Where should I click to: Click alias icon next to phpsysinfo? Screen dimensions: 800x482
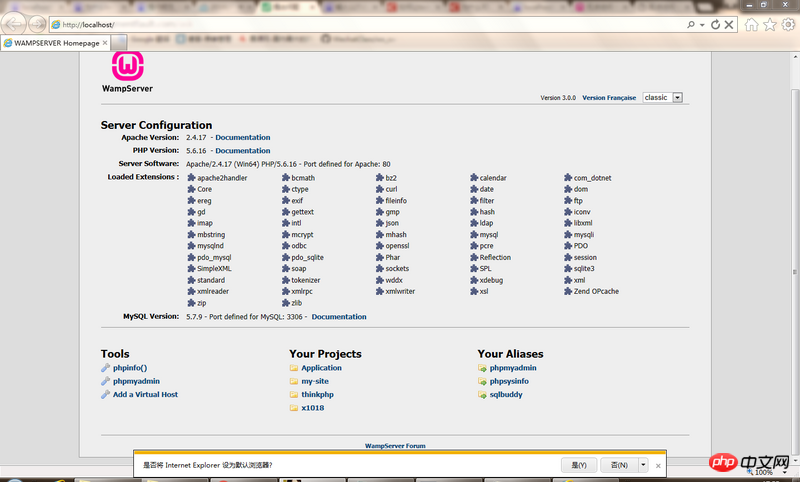pos(482,381)
